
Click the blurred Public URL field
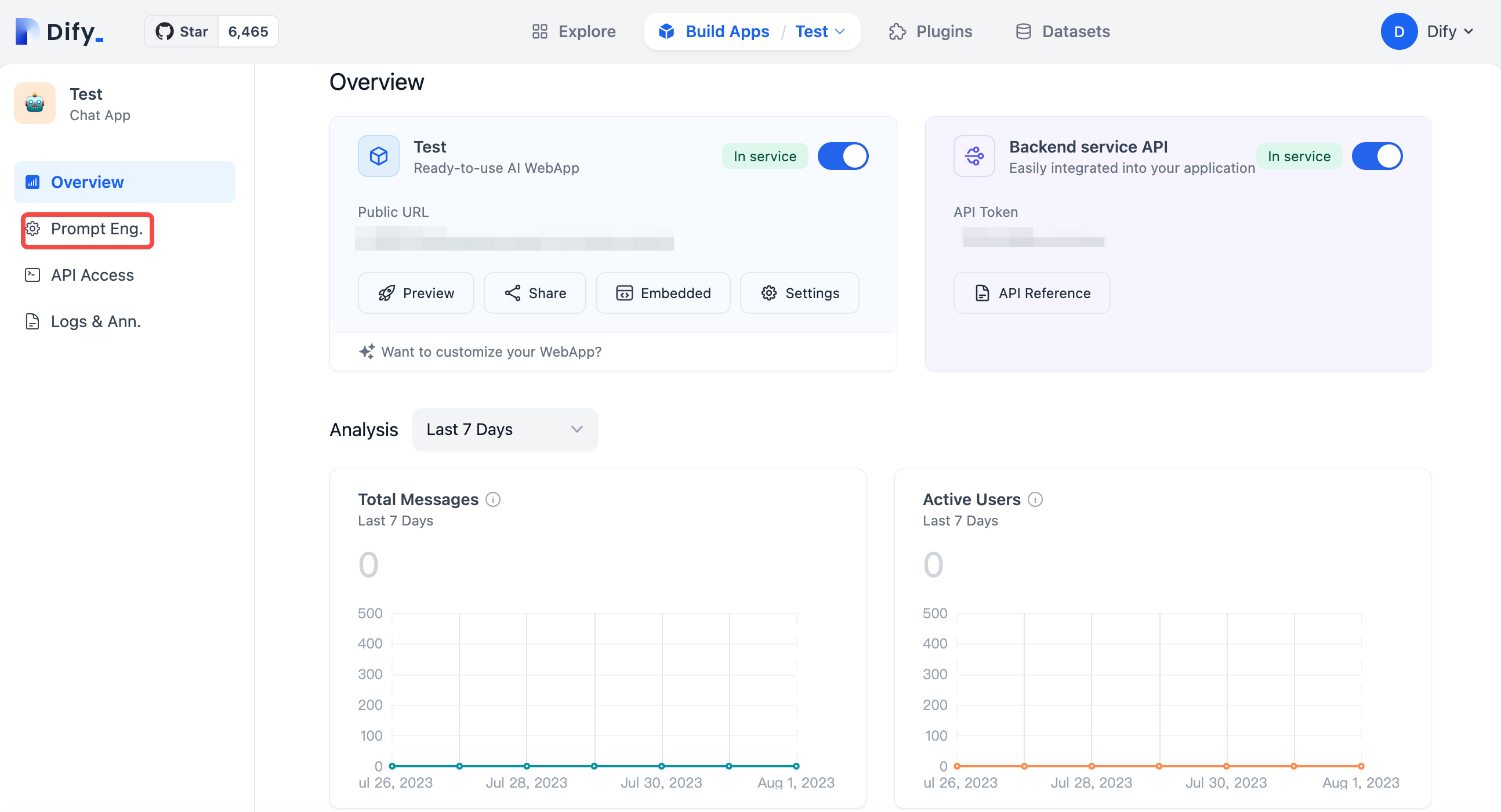(x=514, y=239)
